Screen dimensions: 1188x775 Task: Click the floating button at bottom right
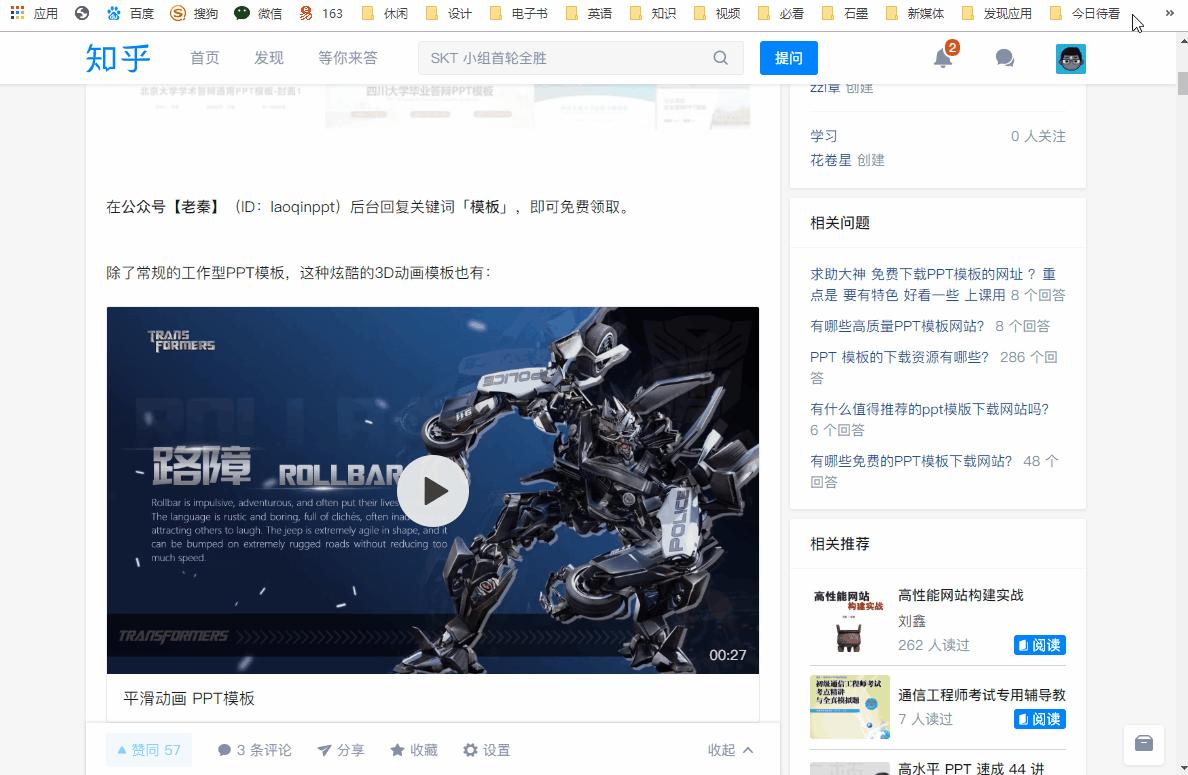pyautogui.click(x=1143, y=743)
